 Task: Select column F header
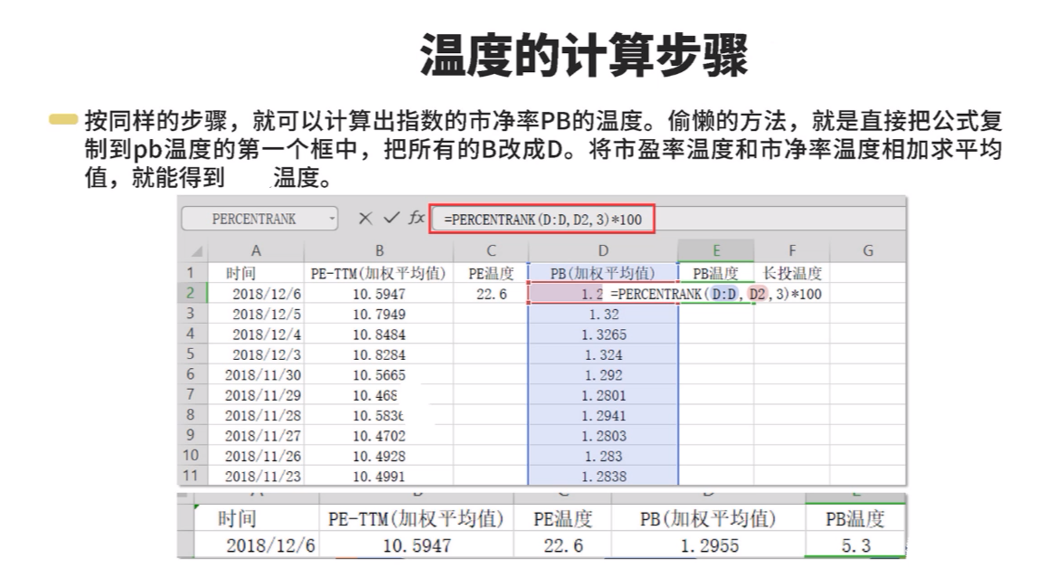tap(792, 251)
